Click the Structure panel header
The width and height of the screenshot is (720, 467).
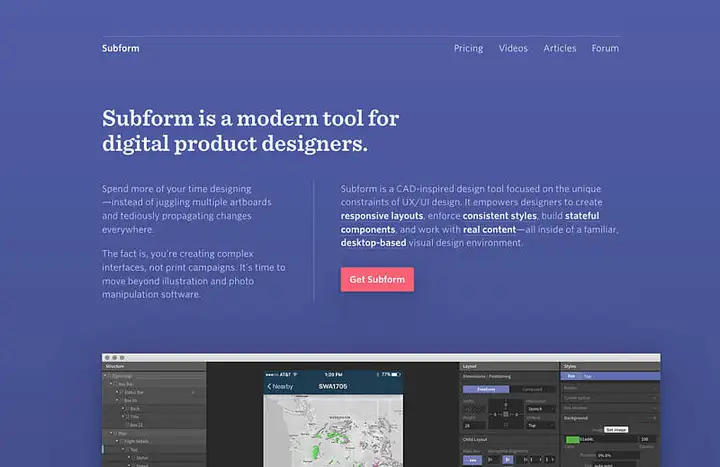point(154,366)
